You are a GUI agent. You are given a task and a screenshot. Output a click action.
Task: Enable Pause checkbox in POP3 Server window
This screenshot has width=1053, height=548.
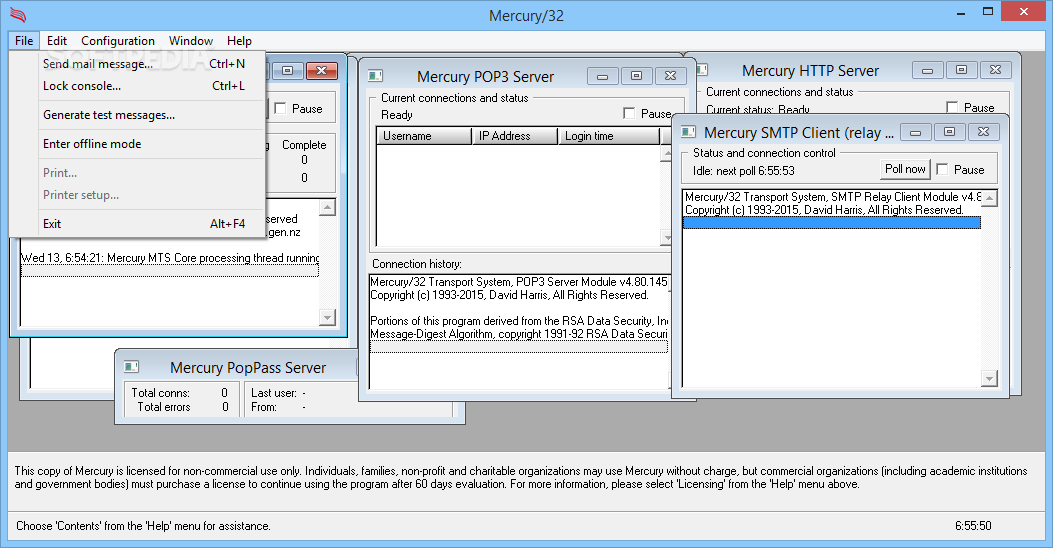[629, 113]
